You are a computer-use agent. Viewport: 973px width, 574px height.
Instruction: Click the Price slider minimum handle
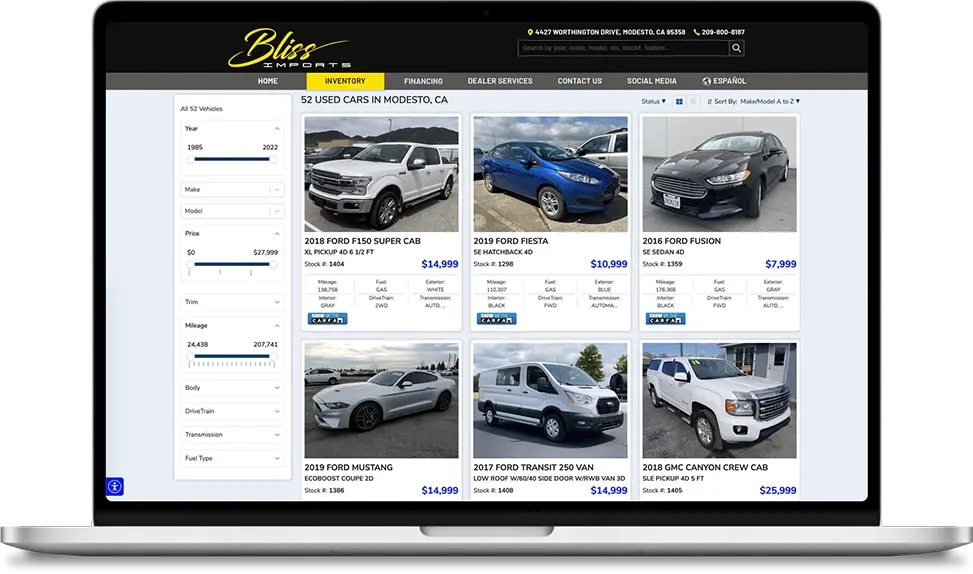tap(191, 264)
